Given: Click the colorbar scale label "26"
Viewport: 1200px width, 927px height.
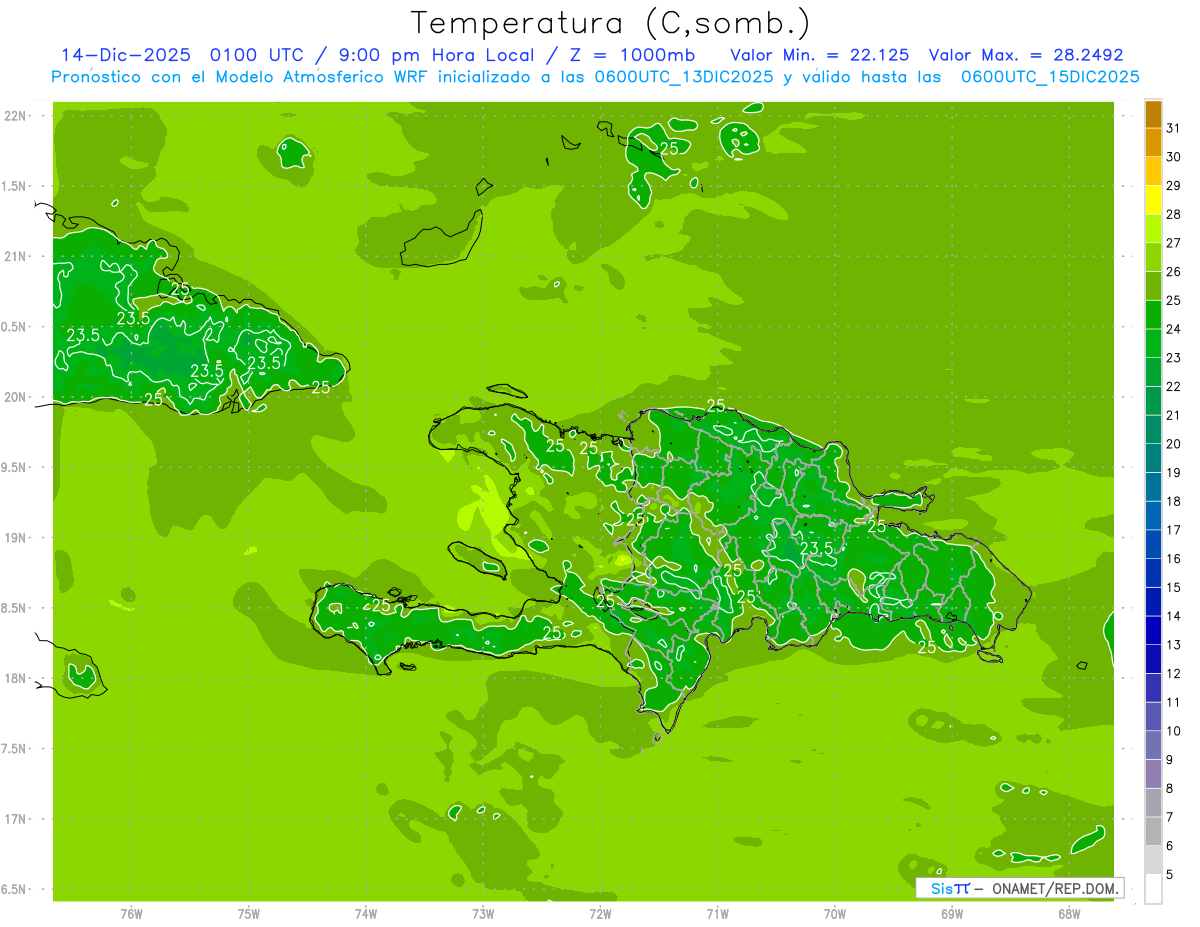Looking at the screenshot, I should pyautogui.click(x=1174, y=272).
